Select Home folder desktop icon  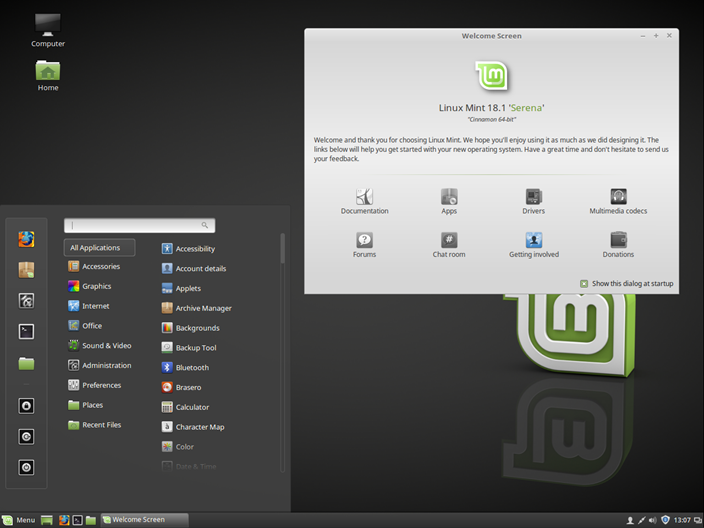pos(48,75)
